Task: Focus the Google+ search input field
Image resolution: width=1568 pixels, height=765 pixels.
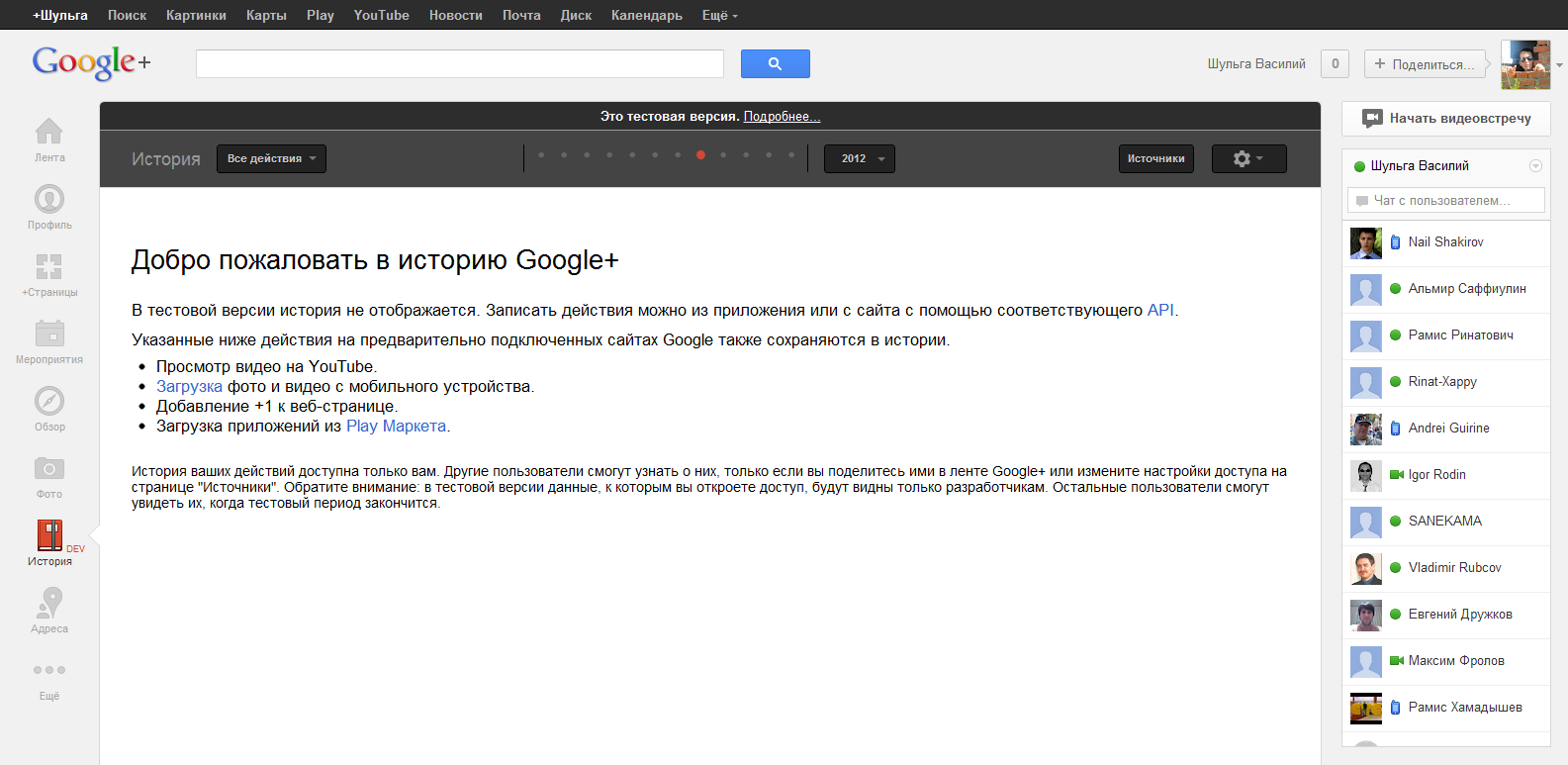Action: tap(460, 63)
